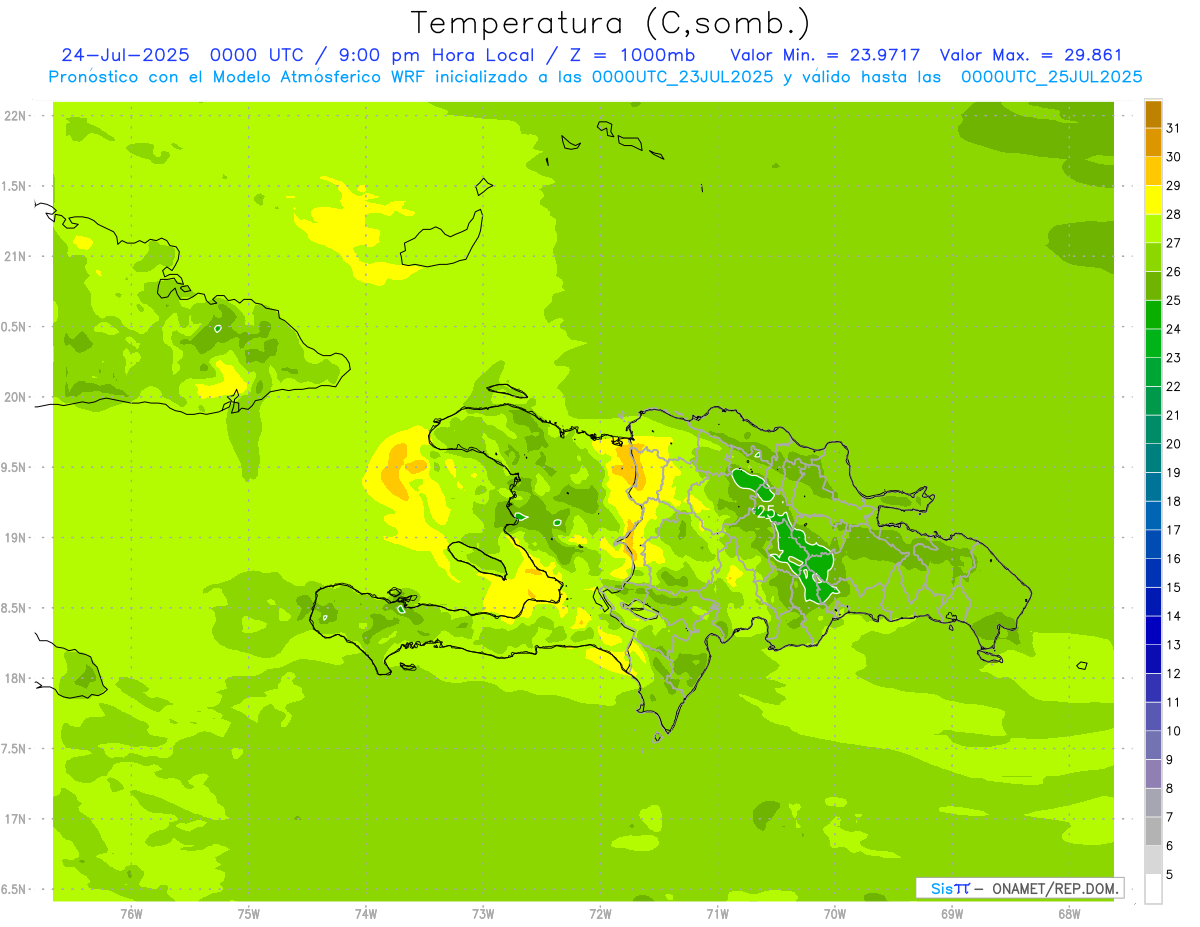The image size is (1200, 927).
Task: Pick the purple swatch between 8 and 9
Action: click(x=1153, y=774)
